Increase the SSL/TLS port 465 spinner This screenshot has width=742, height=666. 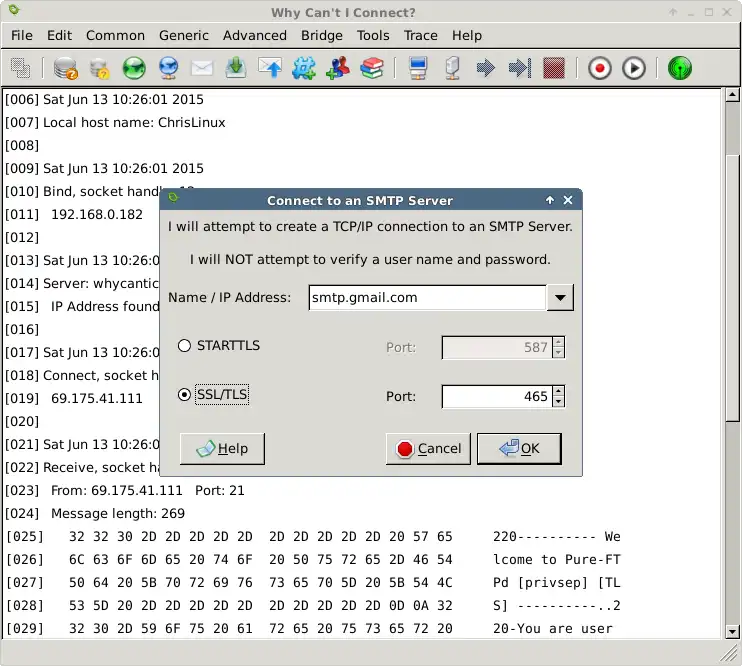pyautogui.click(x=558, y=391)
